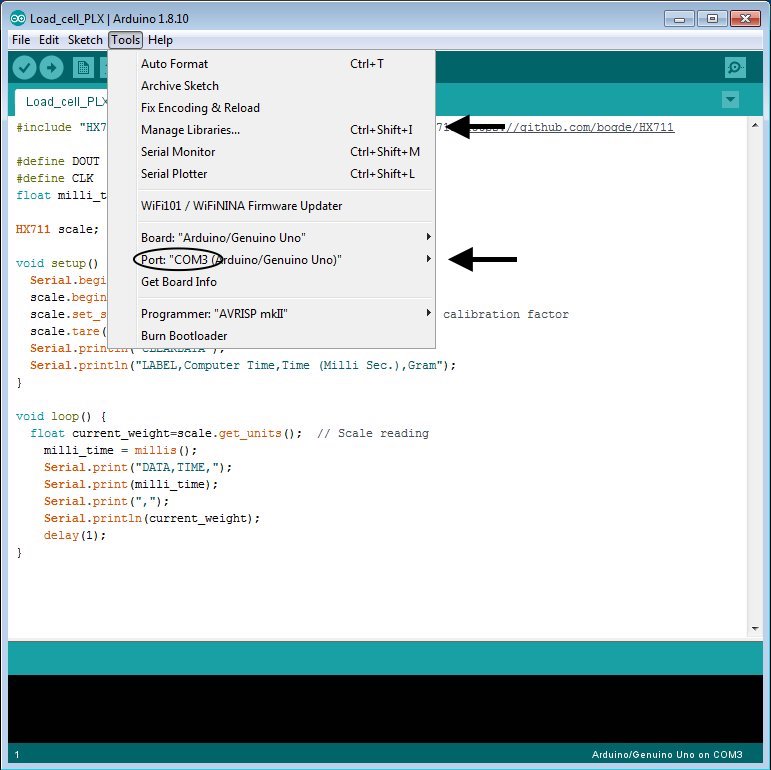Expand the Port submenu arrow
Viewport: 771px width, 770px height.
[x=429, y=259]
